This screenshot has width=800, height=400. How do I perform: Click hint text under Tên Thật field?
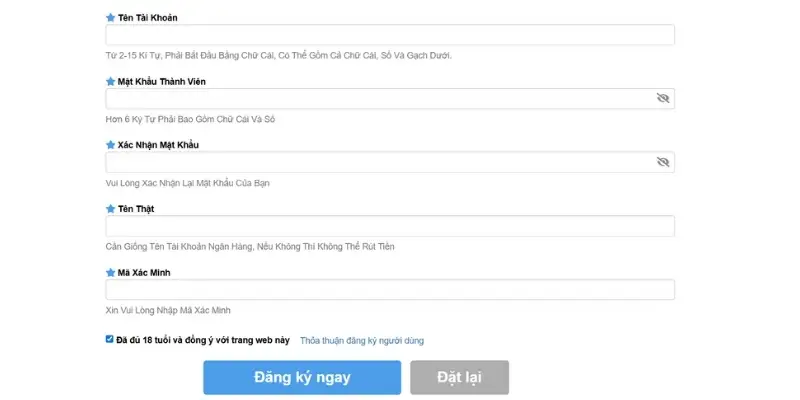pyautogui.click(x=250, y=247)
